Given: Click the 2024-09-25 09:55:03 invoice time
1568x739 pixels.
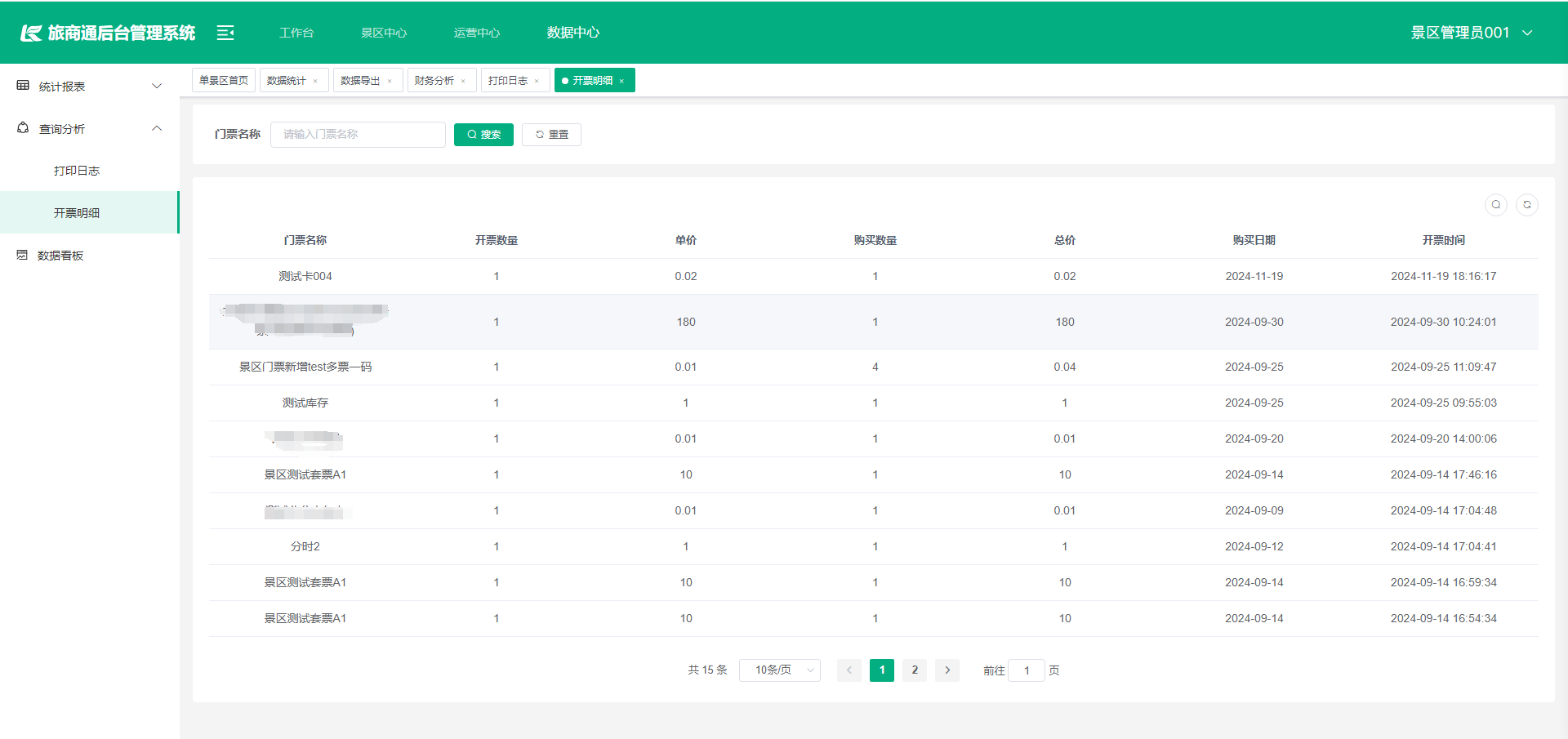Looking at the screenshot, I should [1444, 403].
